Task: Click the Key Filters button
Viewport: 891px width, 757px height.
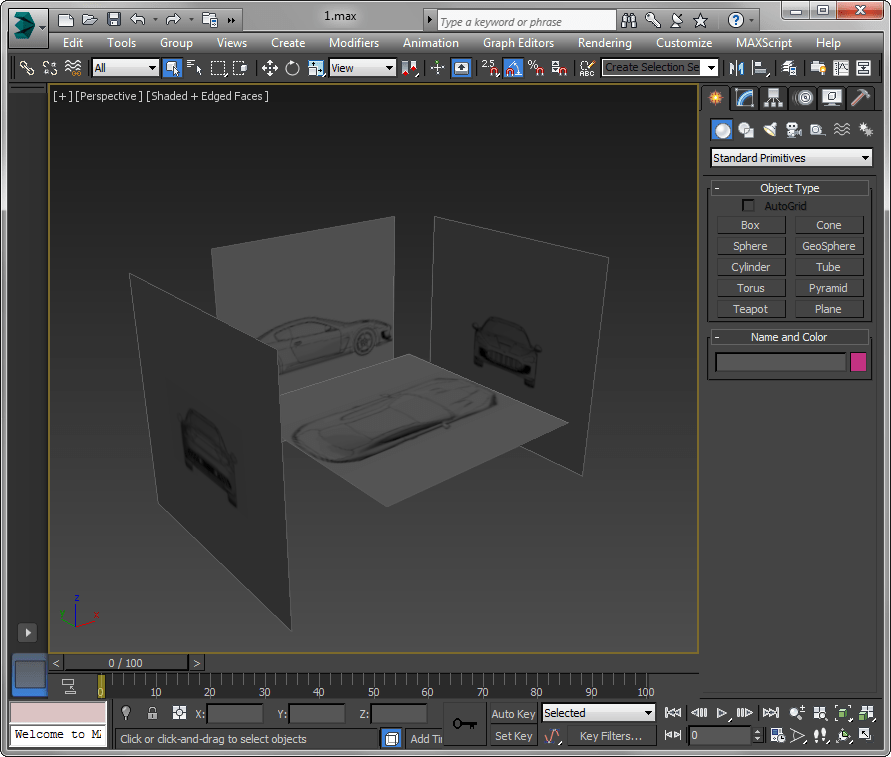Action: (611, 737)
